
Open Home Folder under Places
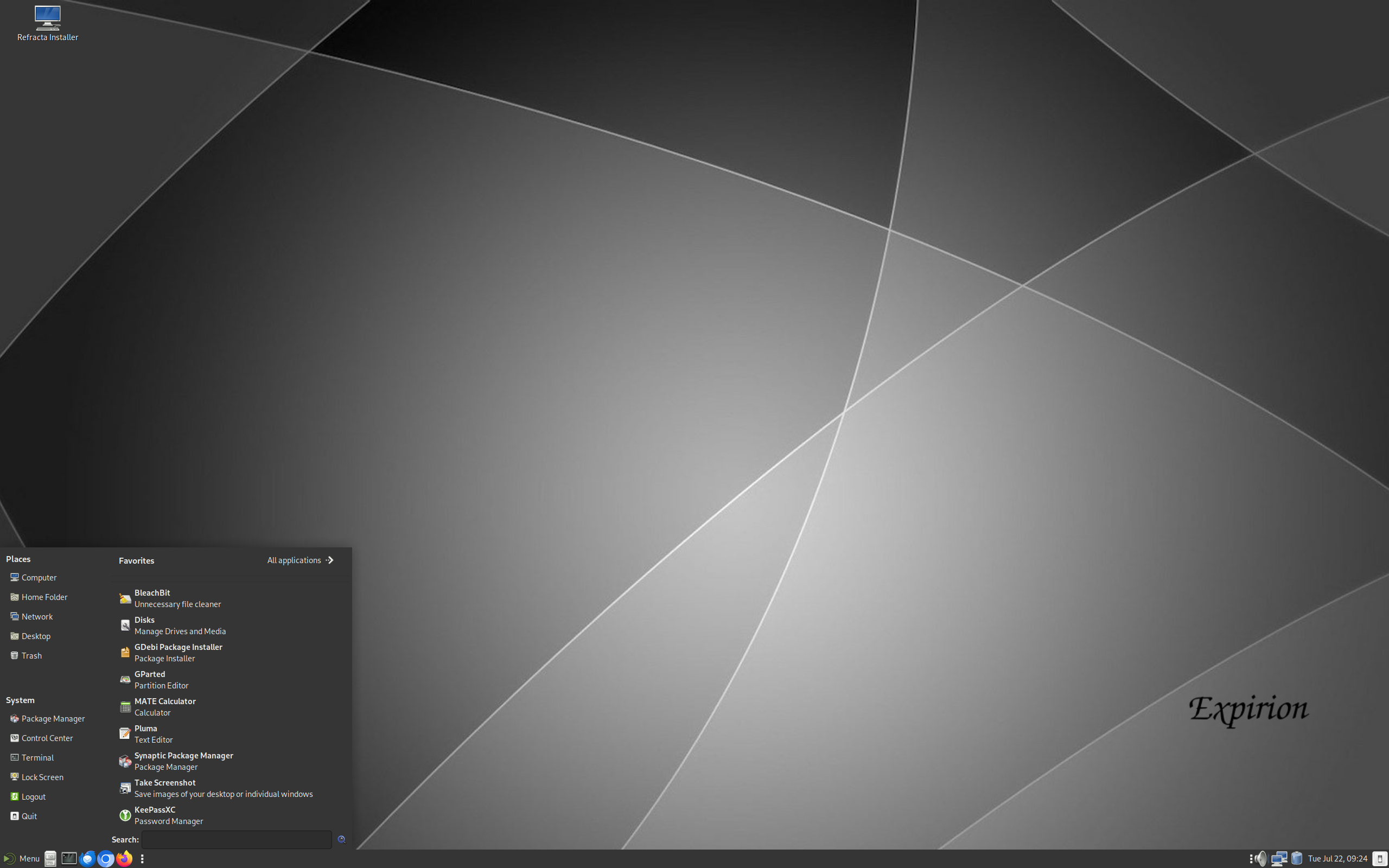[x=39, y=597]
